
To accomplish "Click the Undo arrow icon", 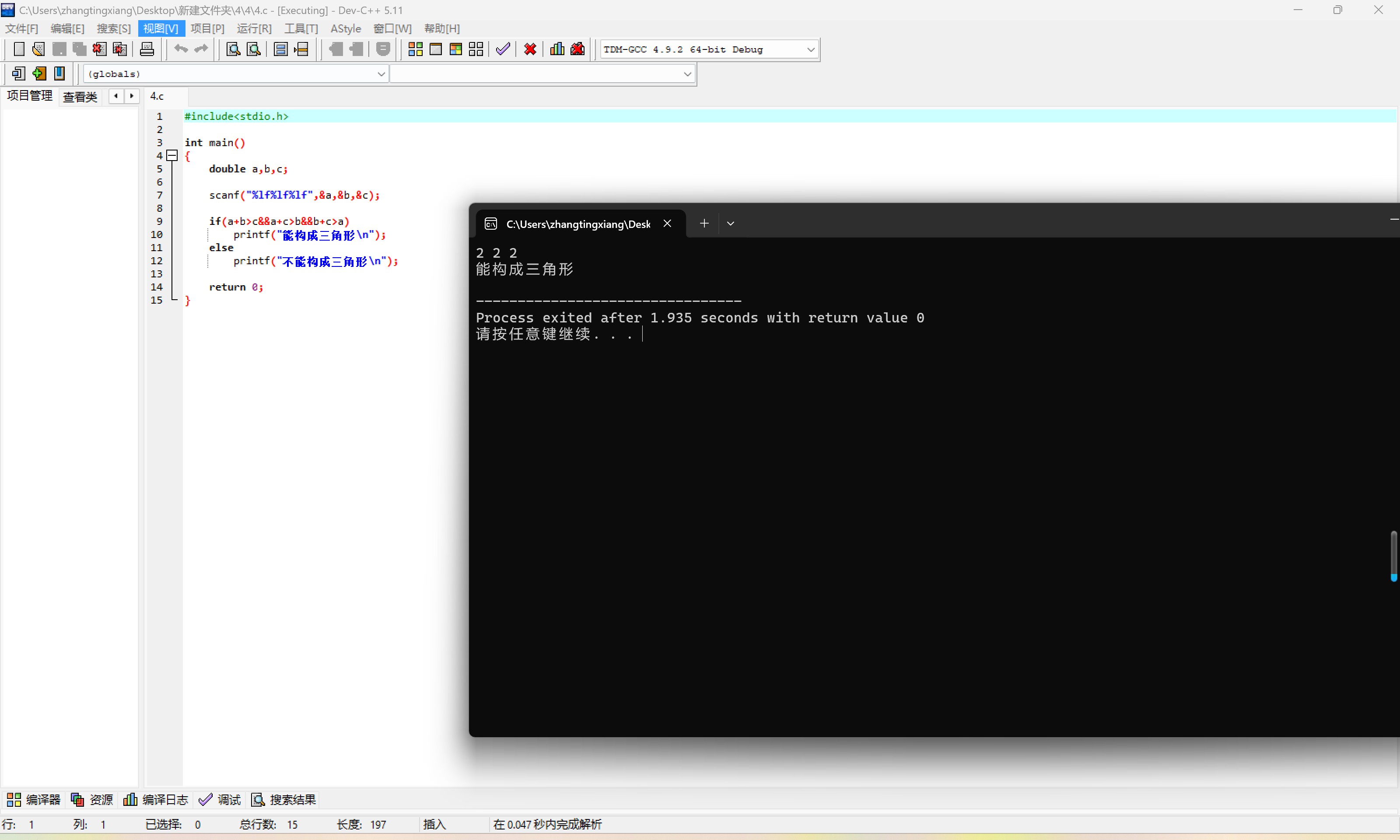I will pos(181,49).
